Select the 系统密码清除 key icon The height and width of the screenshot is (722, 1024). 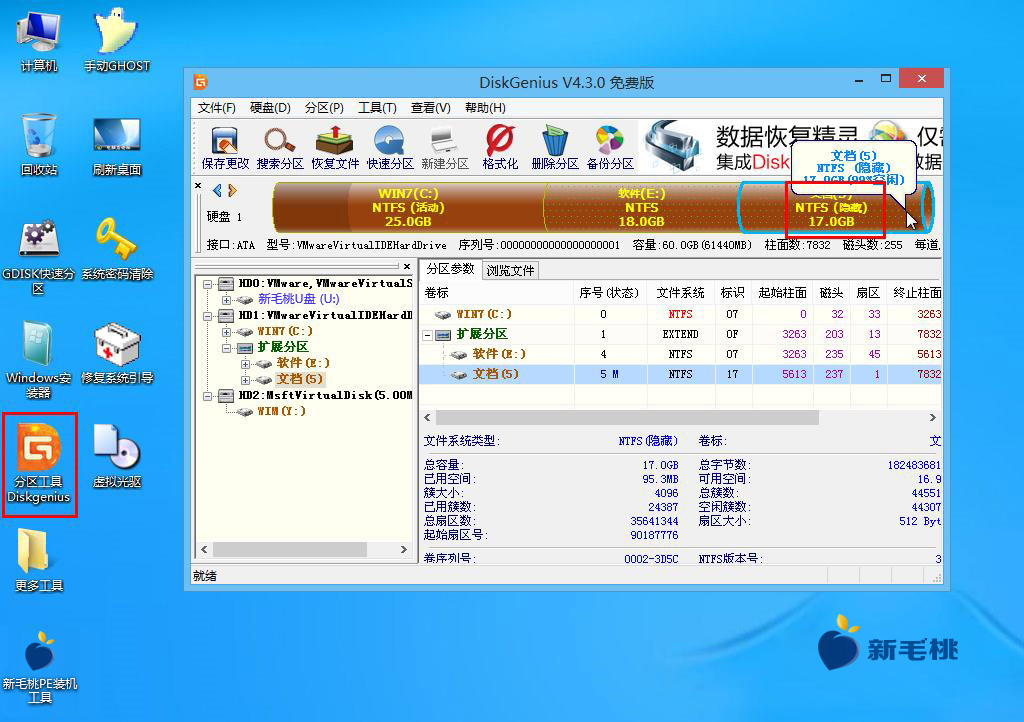117,249
